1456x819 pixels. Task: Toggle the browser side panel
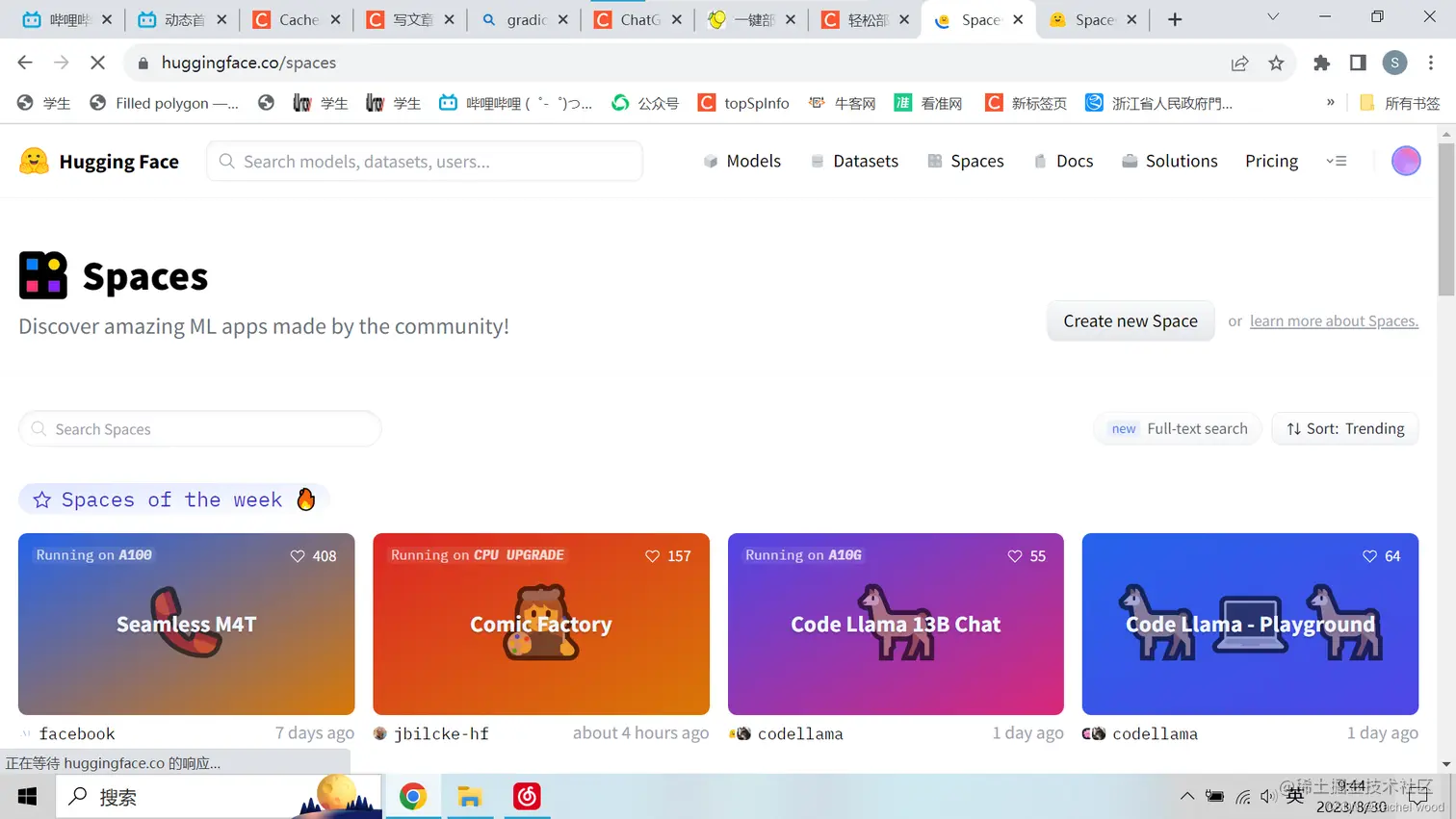click(x=1358, y=63)
